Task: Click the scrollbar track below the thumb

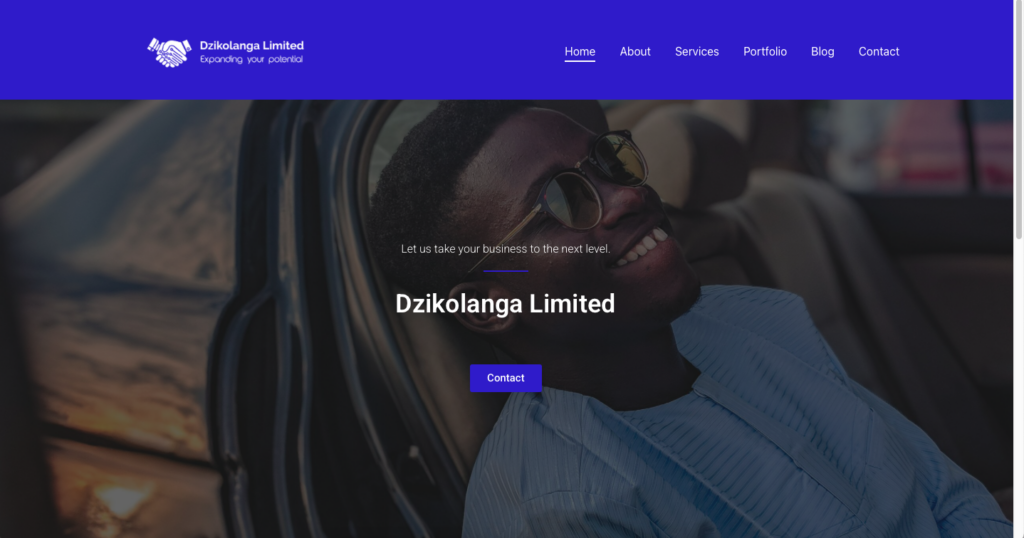Action: pyautogui.click(x=1018, y=392)
